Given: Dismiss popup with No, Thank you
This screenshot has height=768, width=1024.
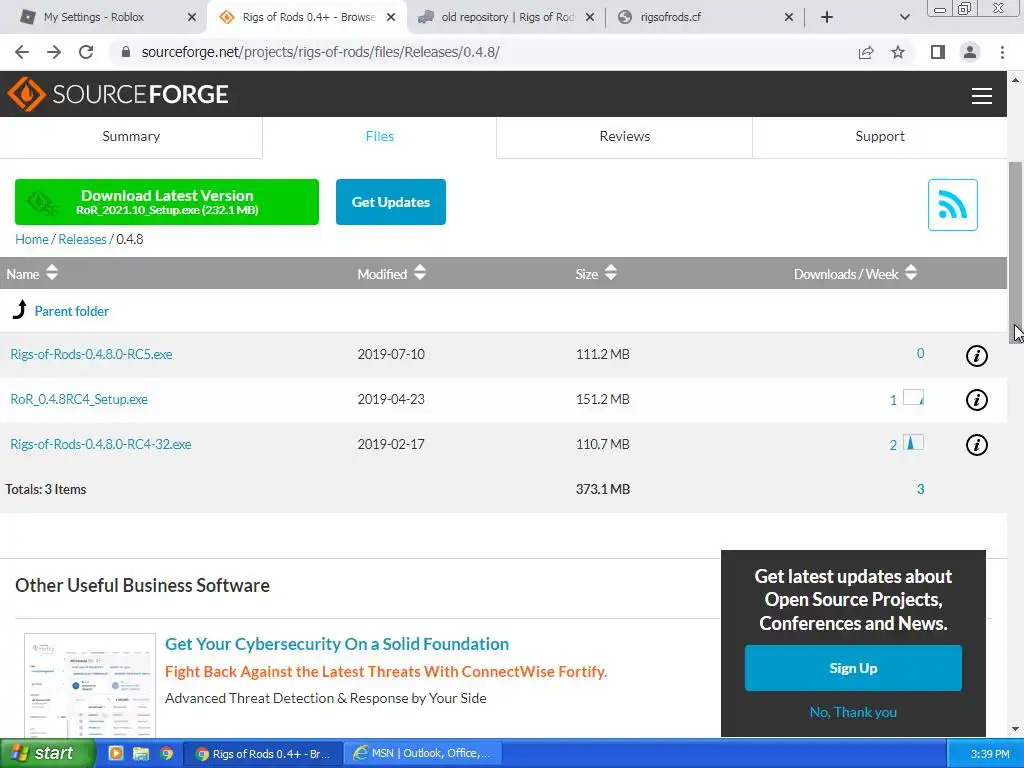Looking at the screenshot, I should click(x=853, y=712).
